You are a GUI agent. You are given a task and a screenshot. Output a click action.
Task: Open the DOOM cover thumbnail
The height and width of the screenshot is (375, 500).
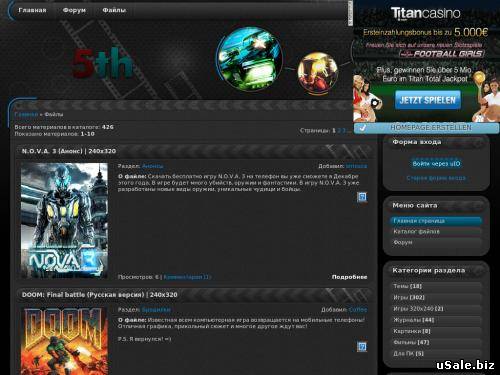[64, 341]
